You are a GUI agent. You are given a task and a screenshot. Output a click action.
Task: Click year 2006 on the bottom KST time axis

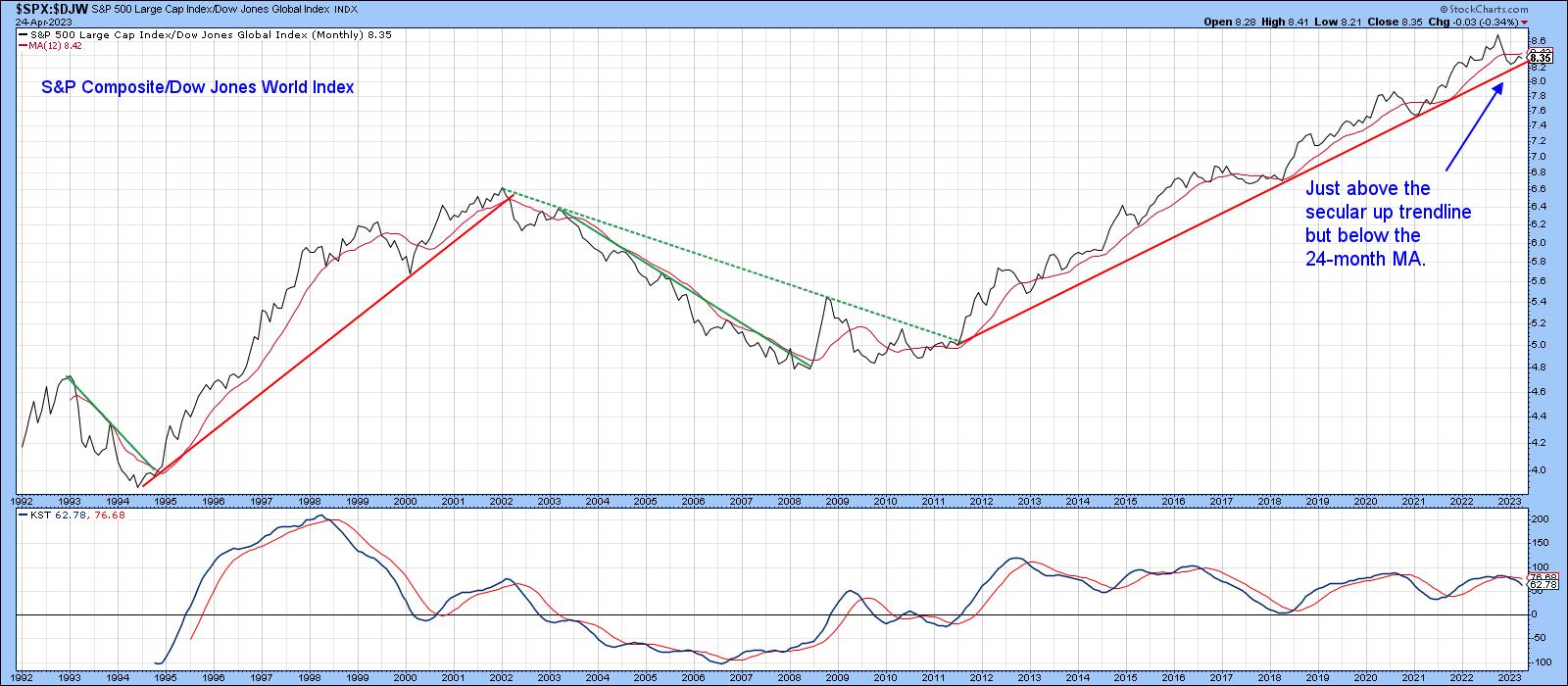[x=693, y=677]
